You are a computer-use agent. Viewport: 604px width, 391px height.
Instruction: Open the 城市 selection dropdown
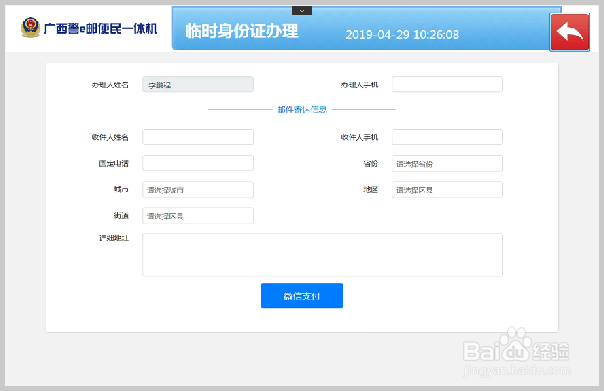pos(198,190)
